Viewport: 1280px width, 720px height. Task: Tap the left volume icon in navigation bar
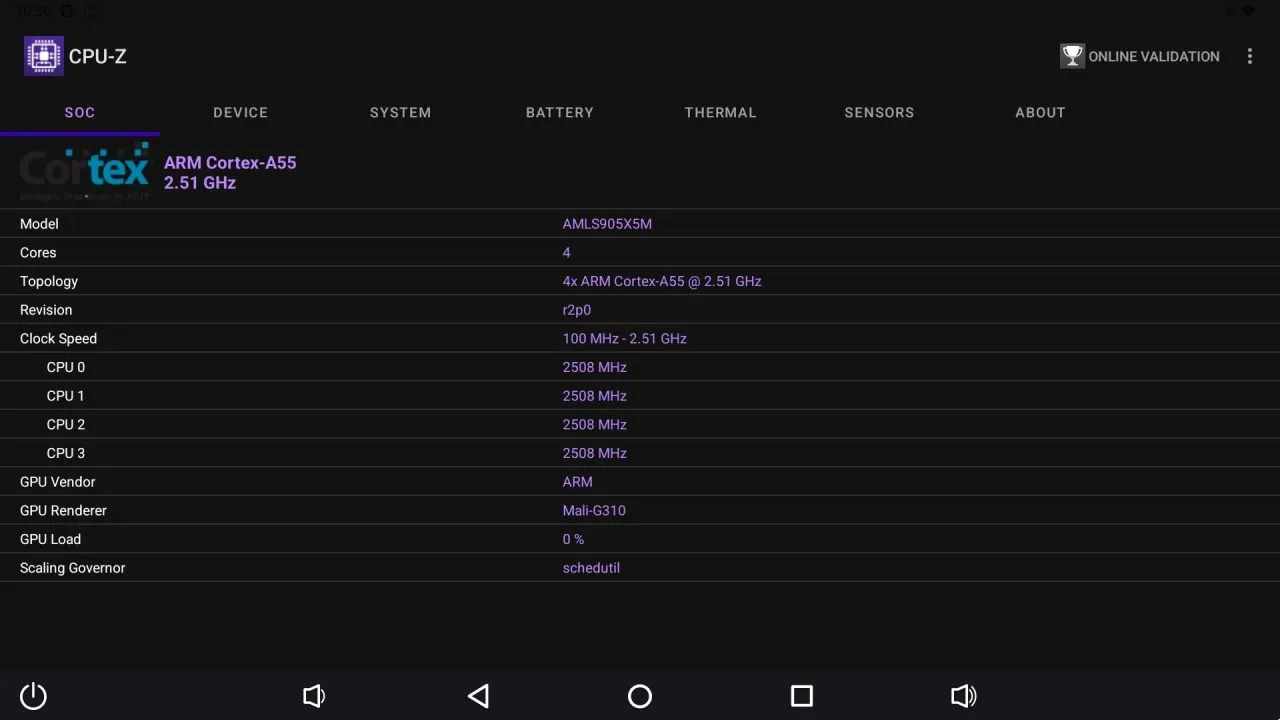point(314,696)
